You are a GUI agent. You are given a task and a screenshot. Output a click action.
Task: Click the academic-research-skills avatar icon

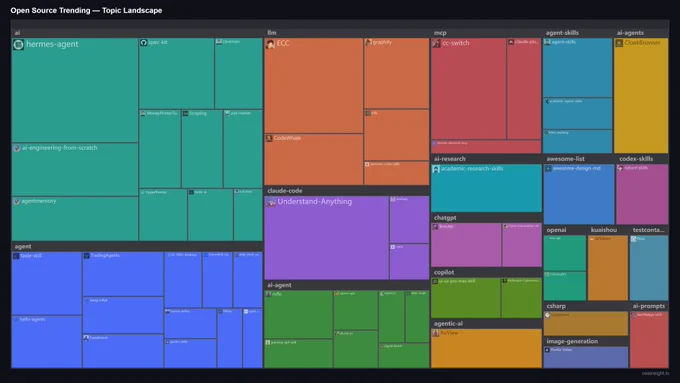coord(436,169)
